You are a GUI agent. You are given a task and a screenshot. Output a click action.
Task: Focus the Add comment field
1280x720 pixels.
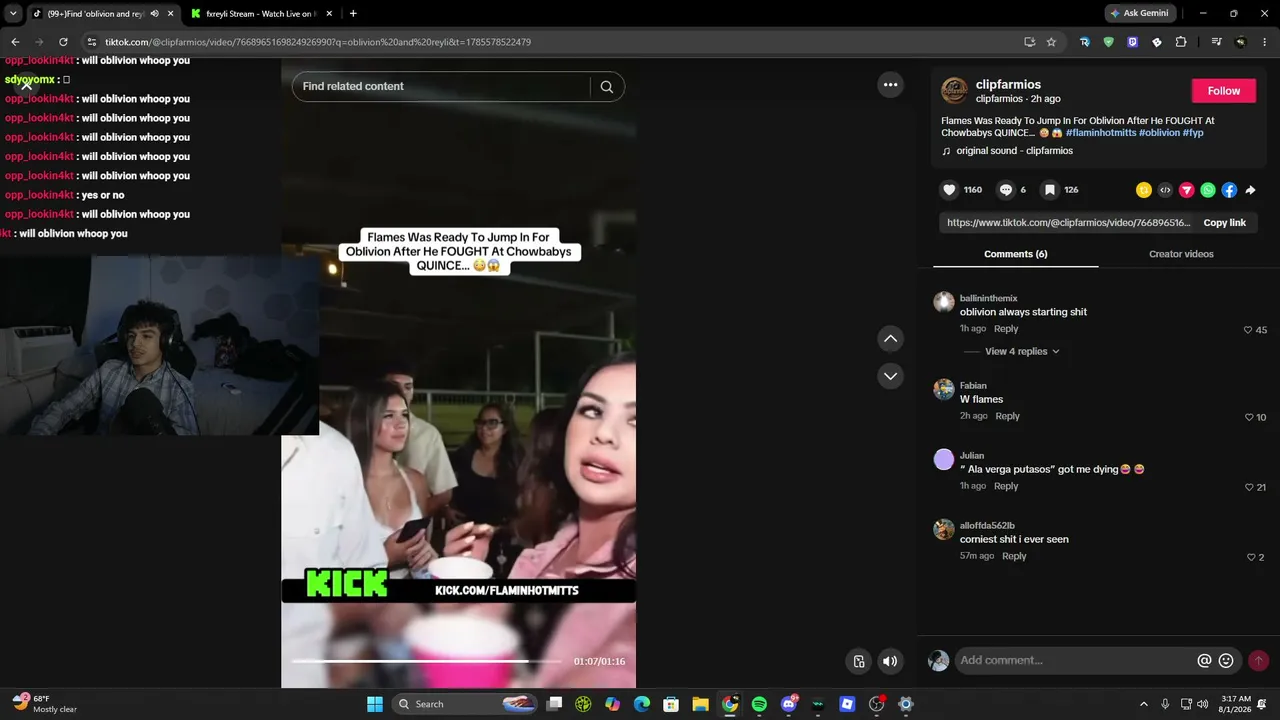[1074, 661]
